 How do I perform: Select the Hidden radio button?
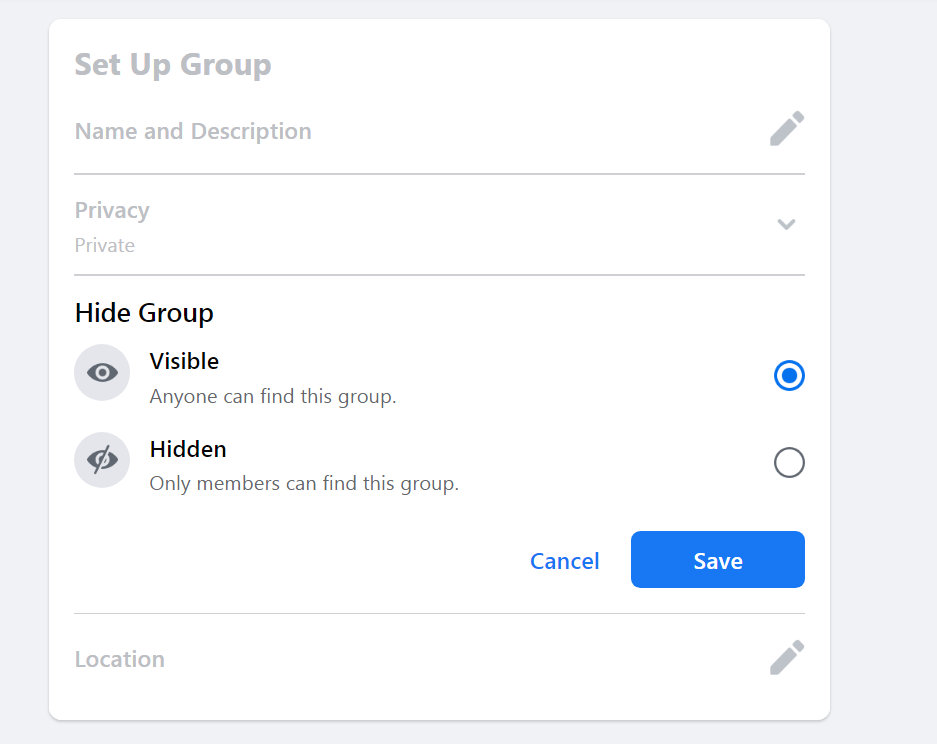(x=789, y=463)
